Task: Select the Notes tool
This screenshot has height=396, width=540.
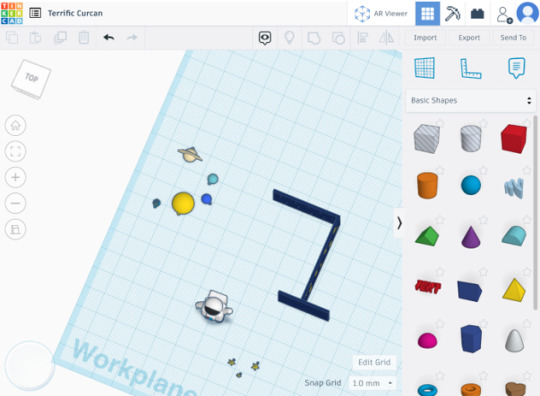Action: pos(517,68)
